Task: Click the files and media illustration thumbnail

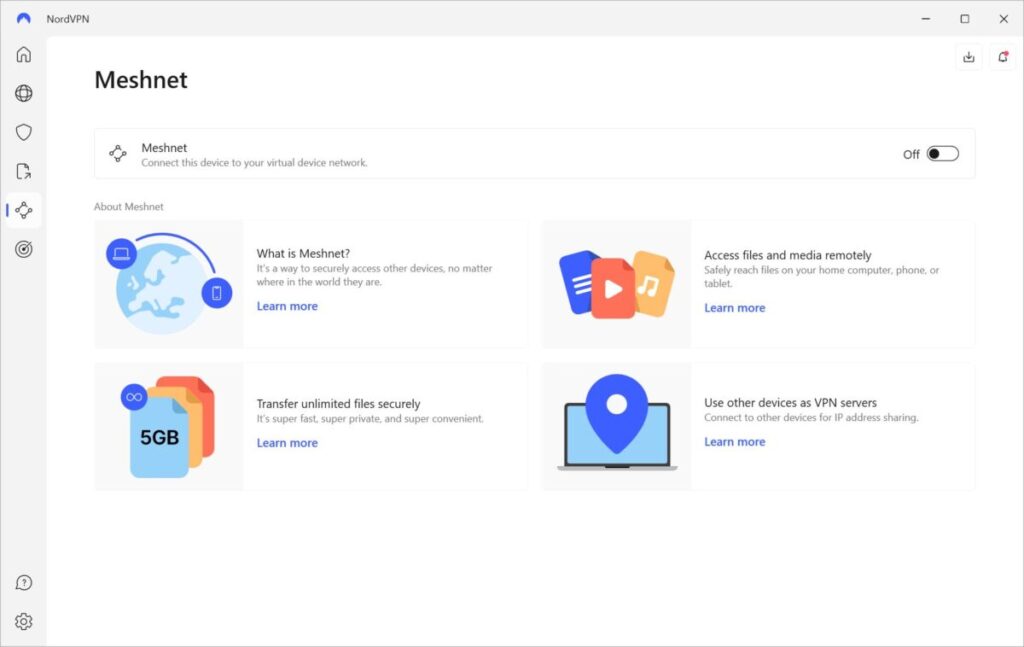Action: (616, 285)
